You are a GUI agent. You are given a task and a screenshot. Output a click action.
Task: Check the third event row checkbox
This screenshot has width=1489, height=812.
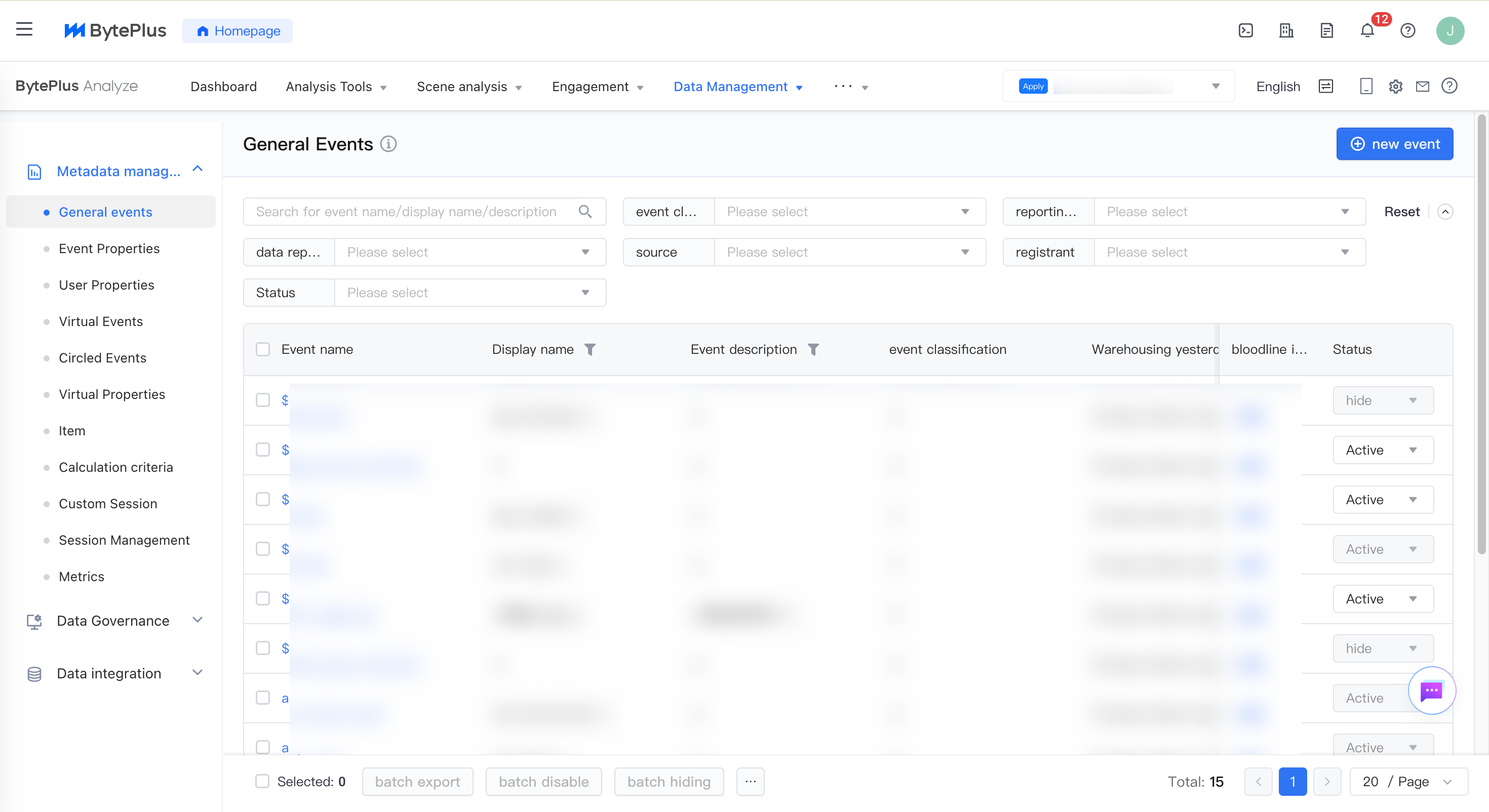click(x=263, y=500)
